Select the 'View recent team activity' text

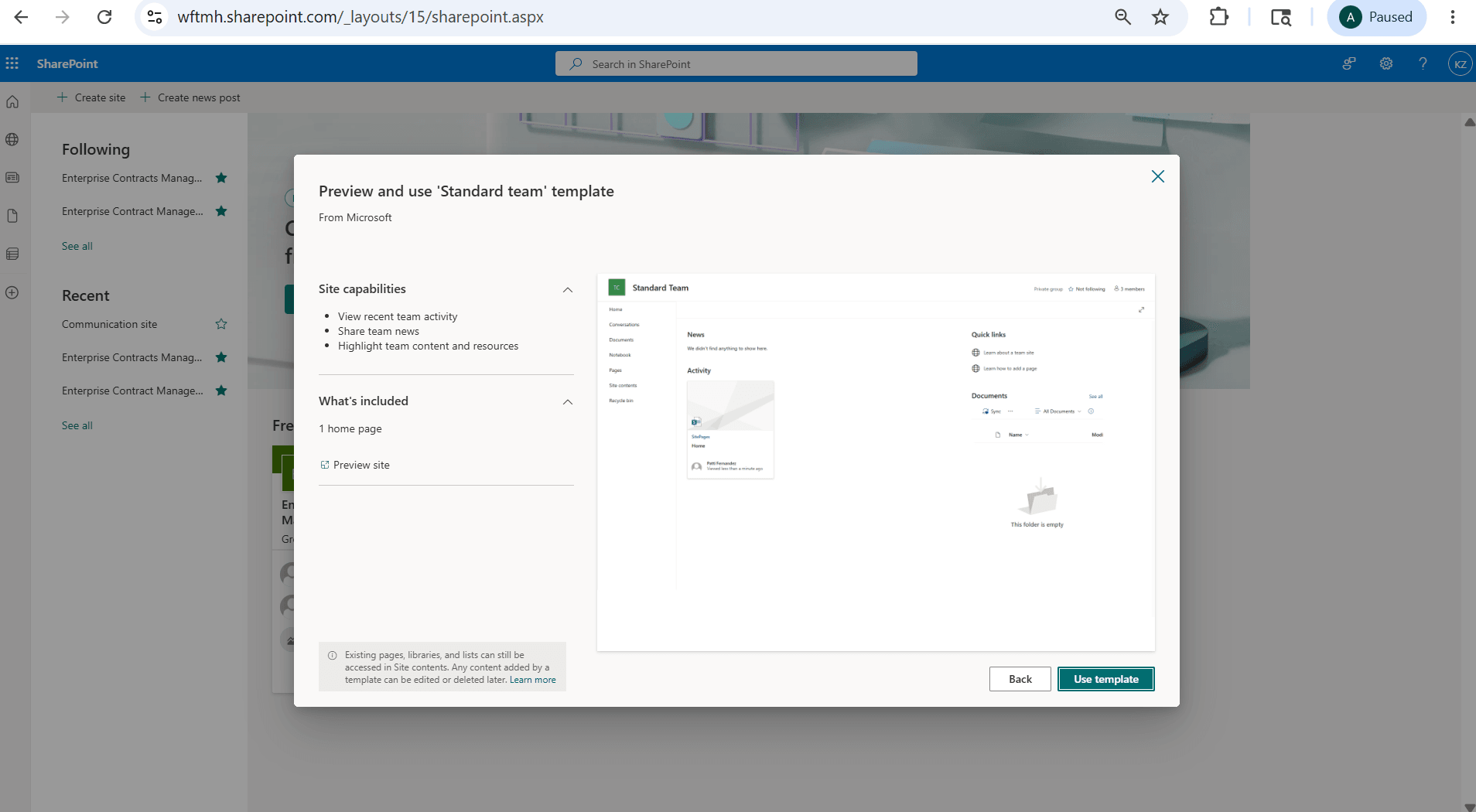[x=398, y=316]
